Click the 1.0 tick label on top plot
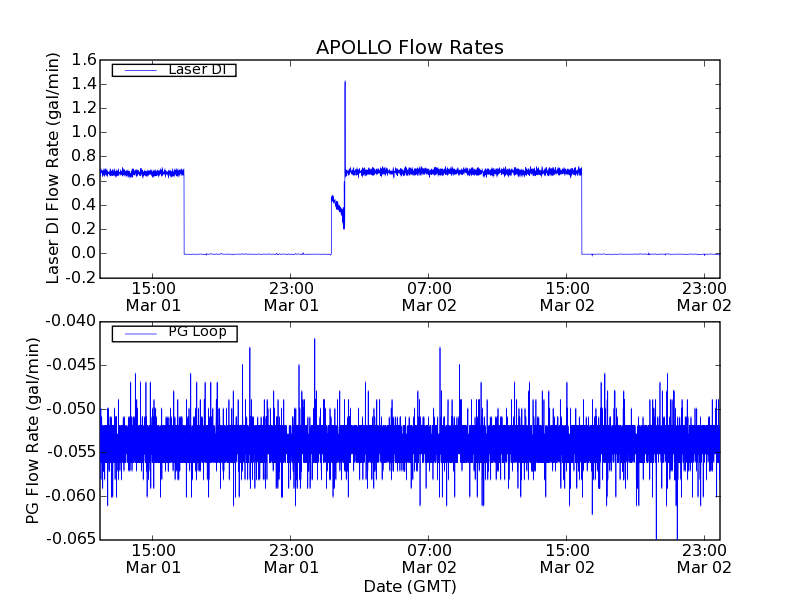The image size is (800, 600). pyautogui.click(x=84, y=132)
